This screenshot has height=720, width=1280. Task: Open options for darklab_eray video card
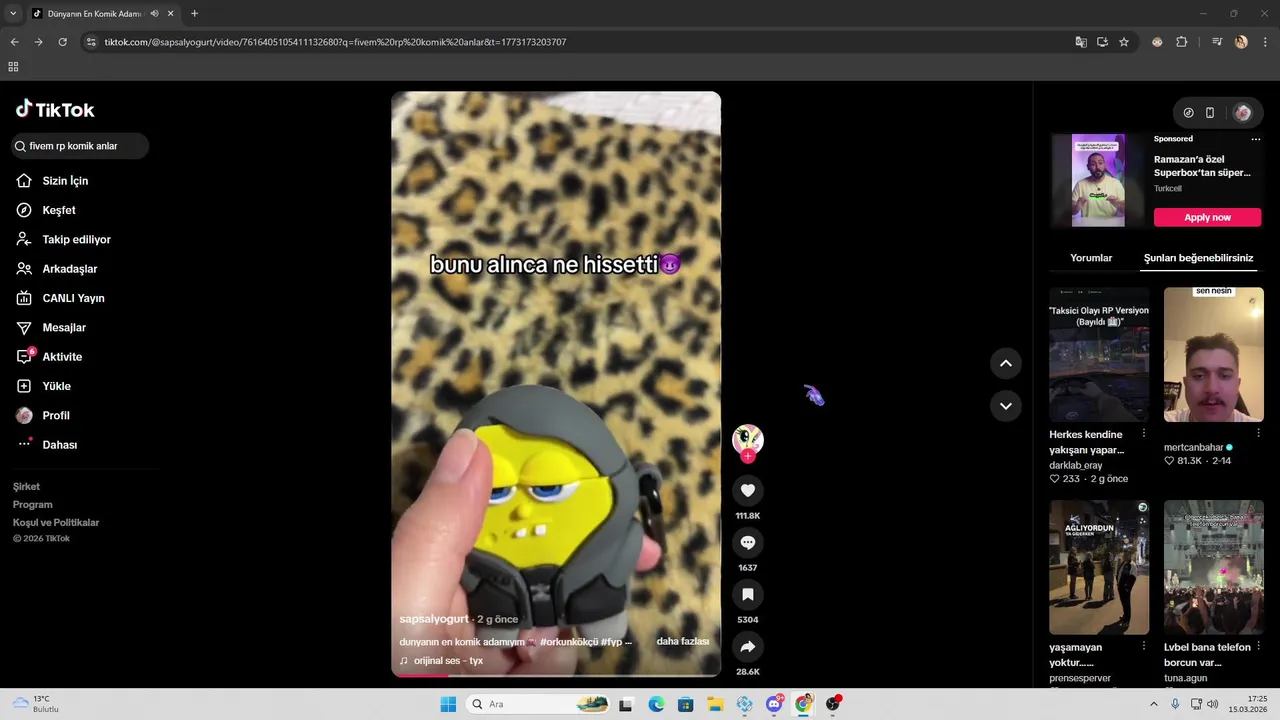1144,434
